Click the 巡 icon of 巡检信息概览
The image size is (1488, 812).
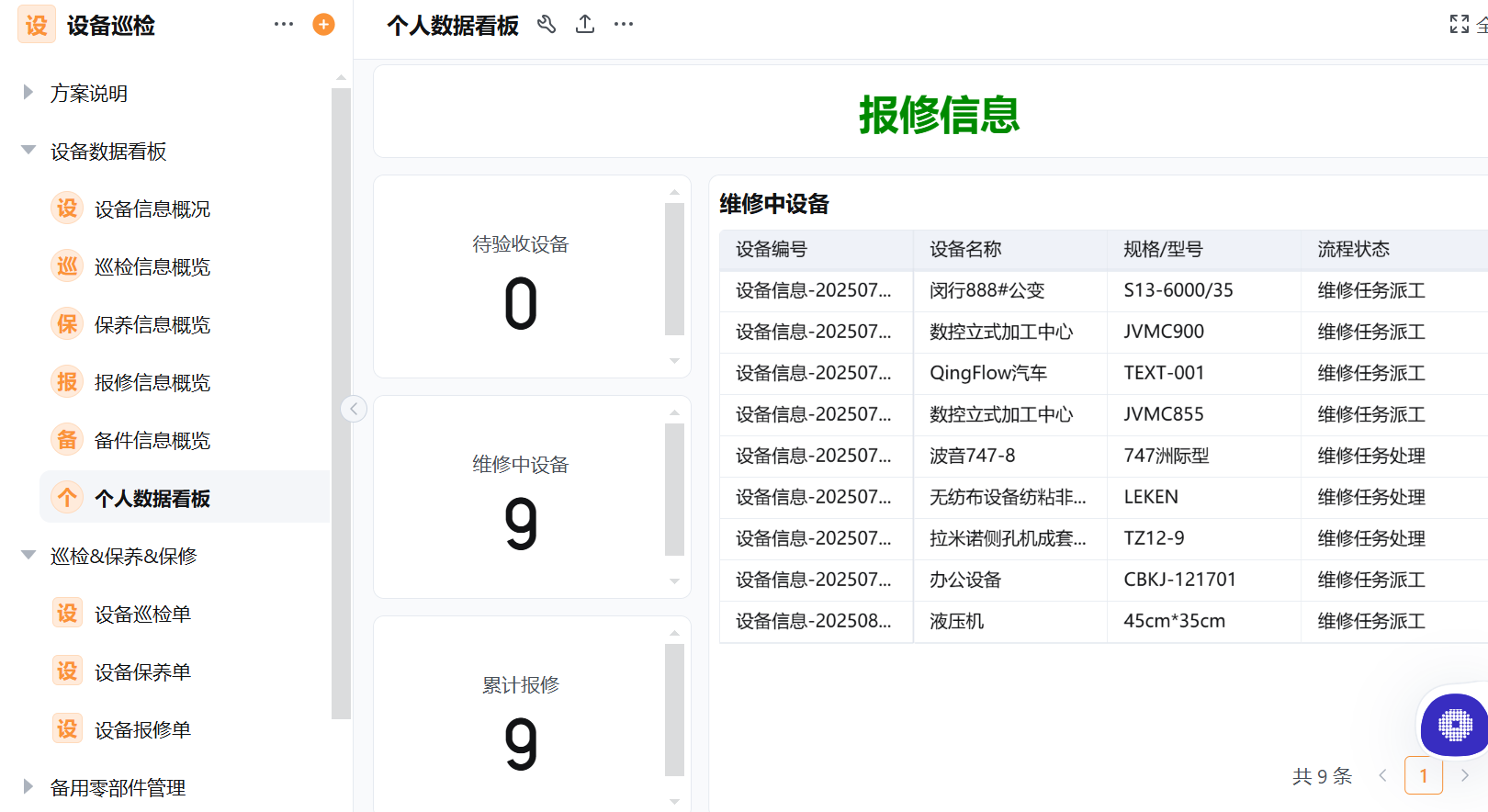coord(67,266)
